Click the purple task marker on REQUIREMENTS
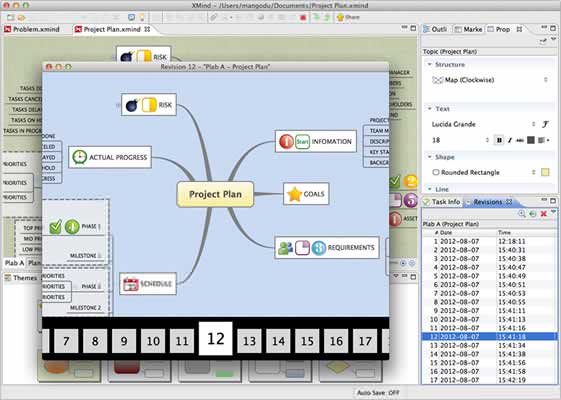The height and width of the screenshot is (400, 561). point(302,248)
